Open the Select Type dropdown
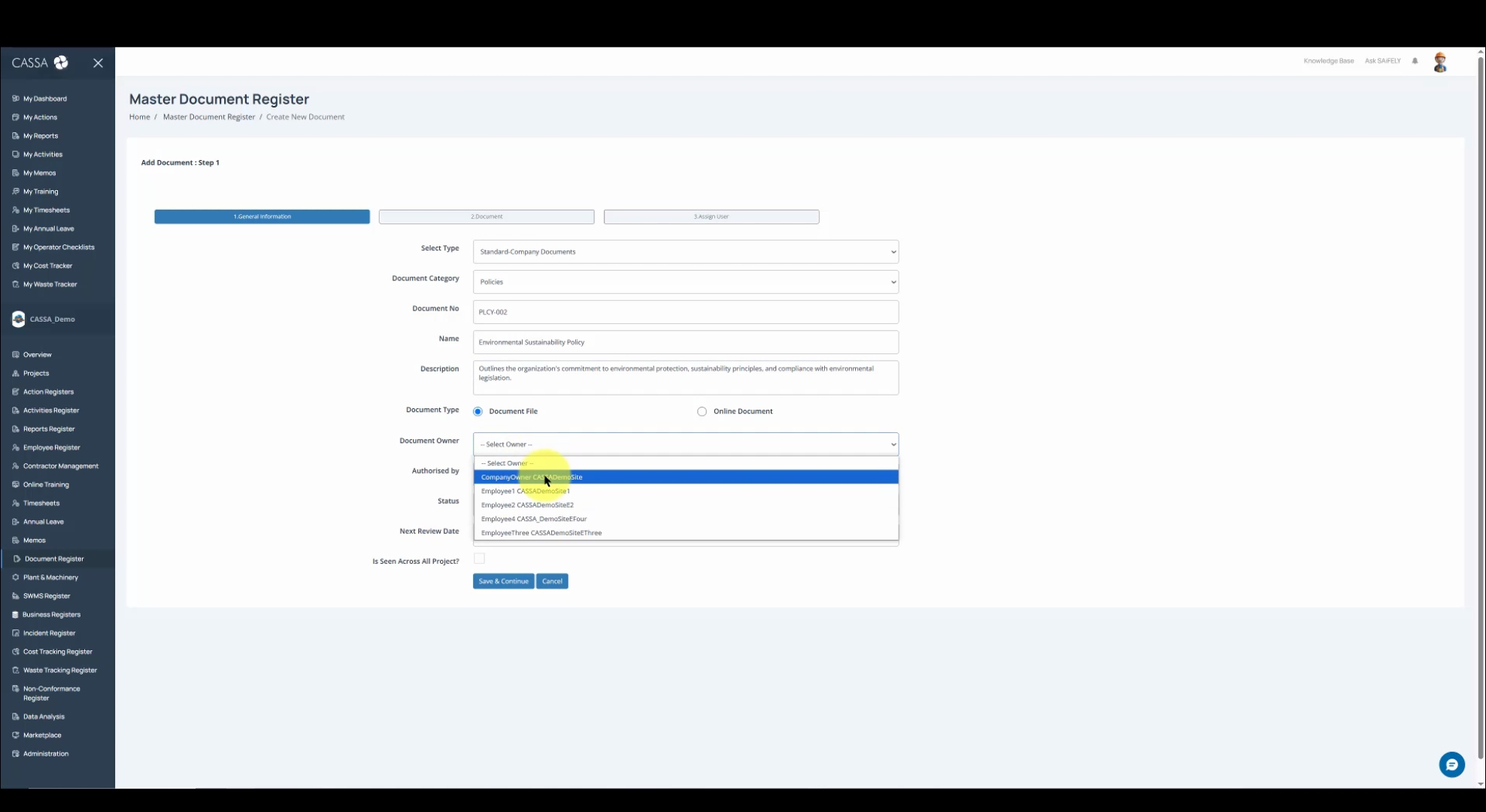This screenshot has height=812, width=1486. (x=685, y=252)
